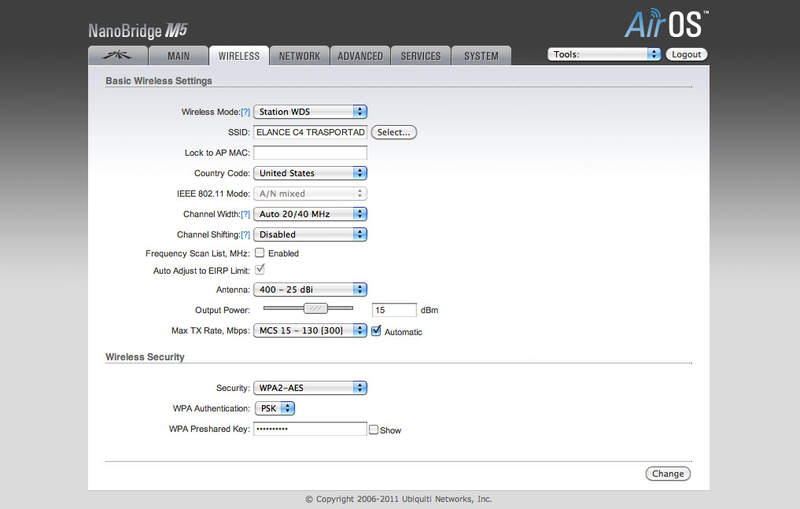
Task: Click the Frequency Scan List, MHz label
Action: (x=197, y=253)
